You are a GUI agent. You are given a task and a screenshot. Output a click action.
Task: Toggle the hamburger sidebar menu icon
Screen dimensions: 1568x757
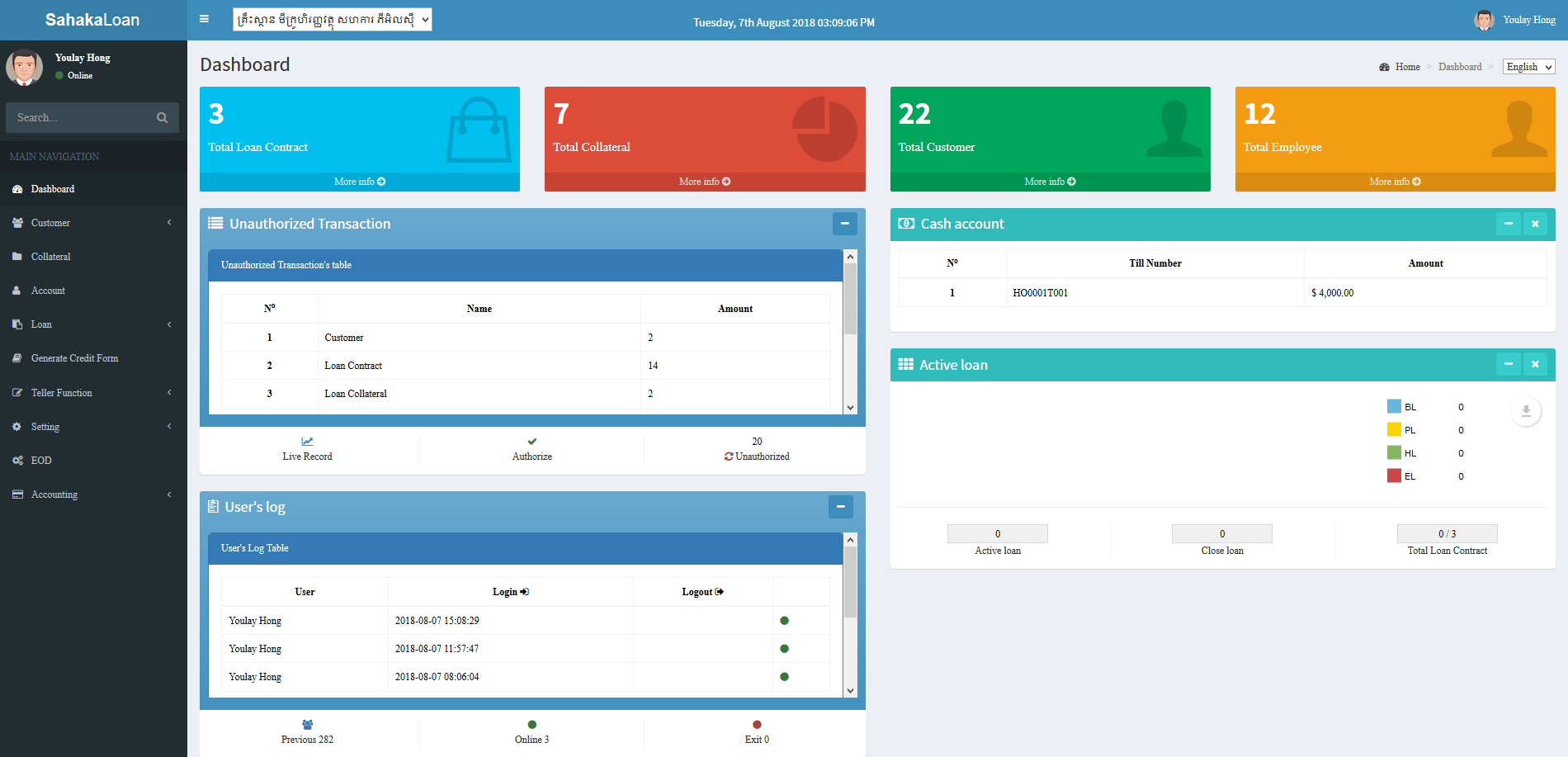[204, 19]
